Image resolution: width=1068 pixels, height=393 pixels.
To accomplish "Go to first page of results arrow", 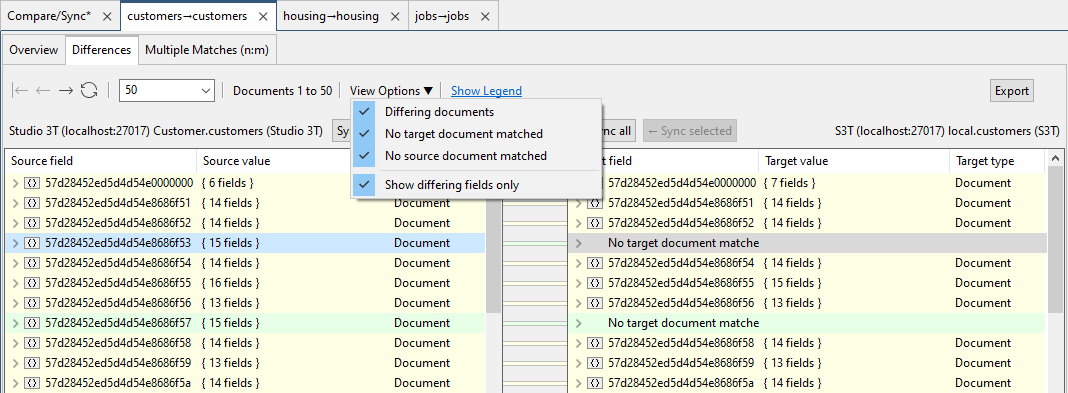I will coord(20,91).
